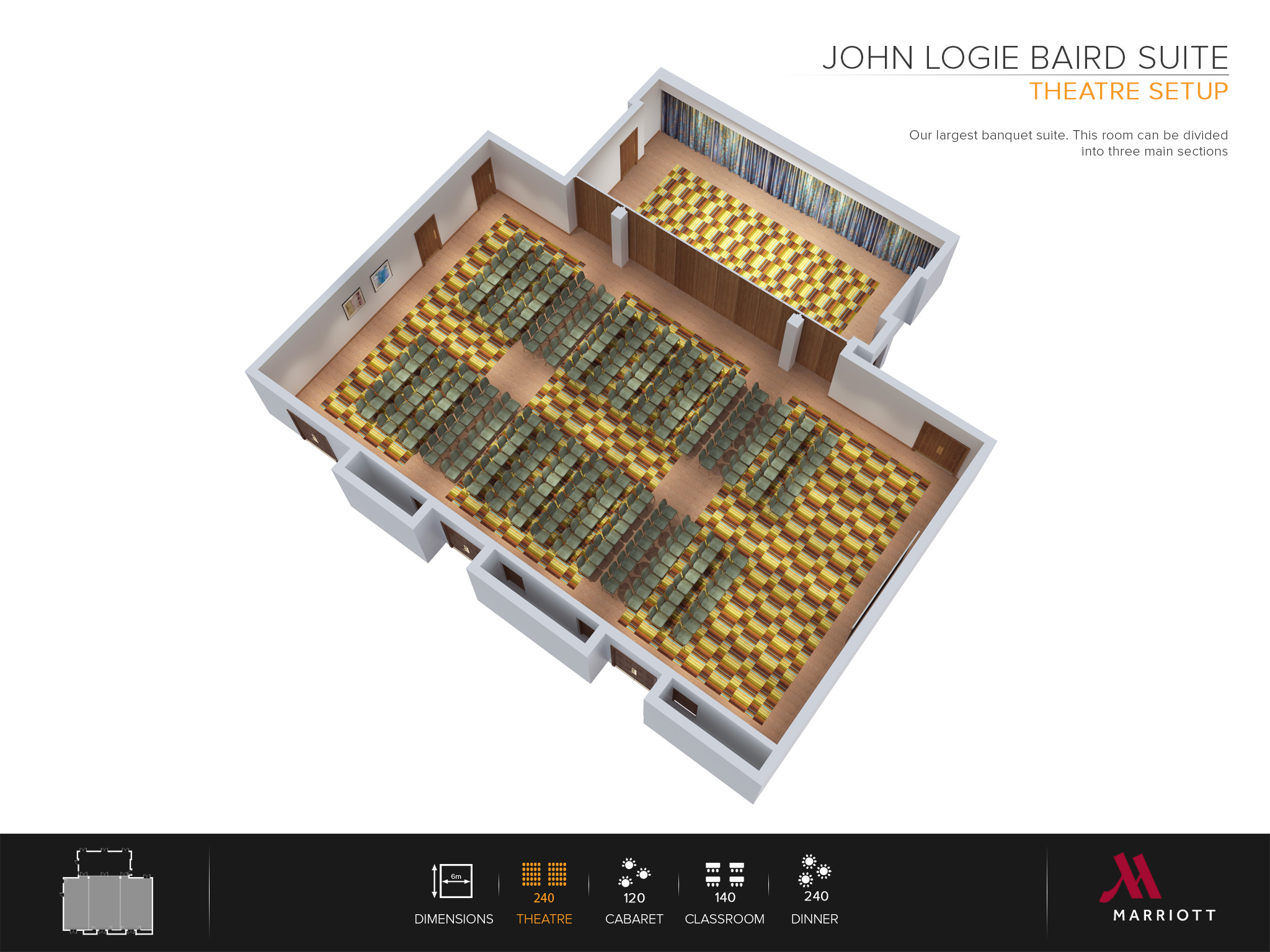Select the middle section of the mini floor plan
Image resolution: width=1270 pixels, height=952 pixels.
tap(104, 904)
